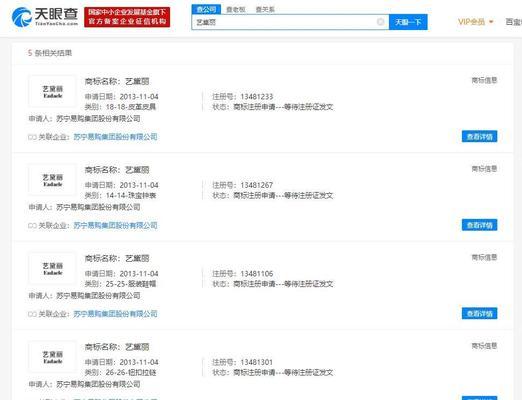Image resolution: width=522 pixels, height=400 pixels.
Task: Click registration number 13481301
Action: click(x=257, y=362)
